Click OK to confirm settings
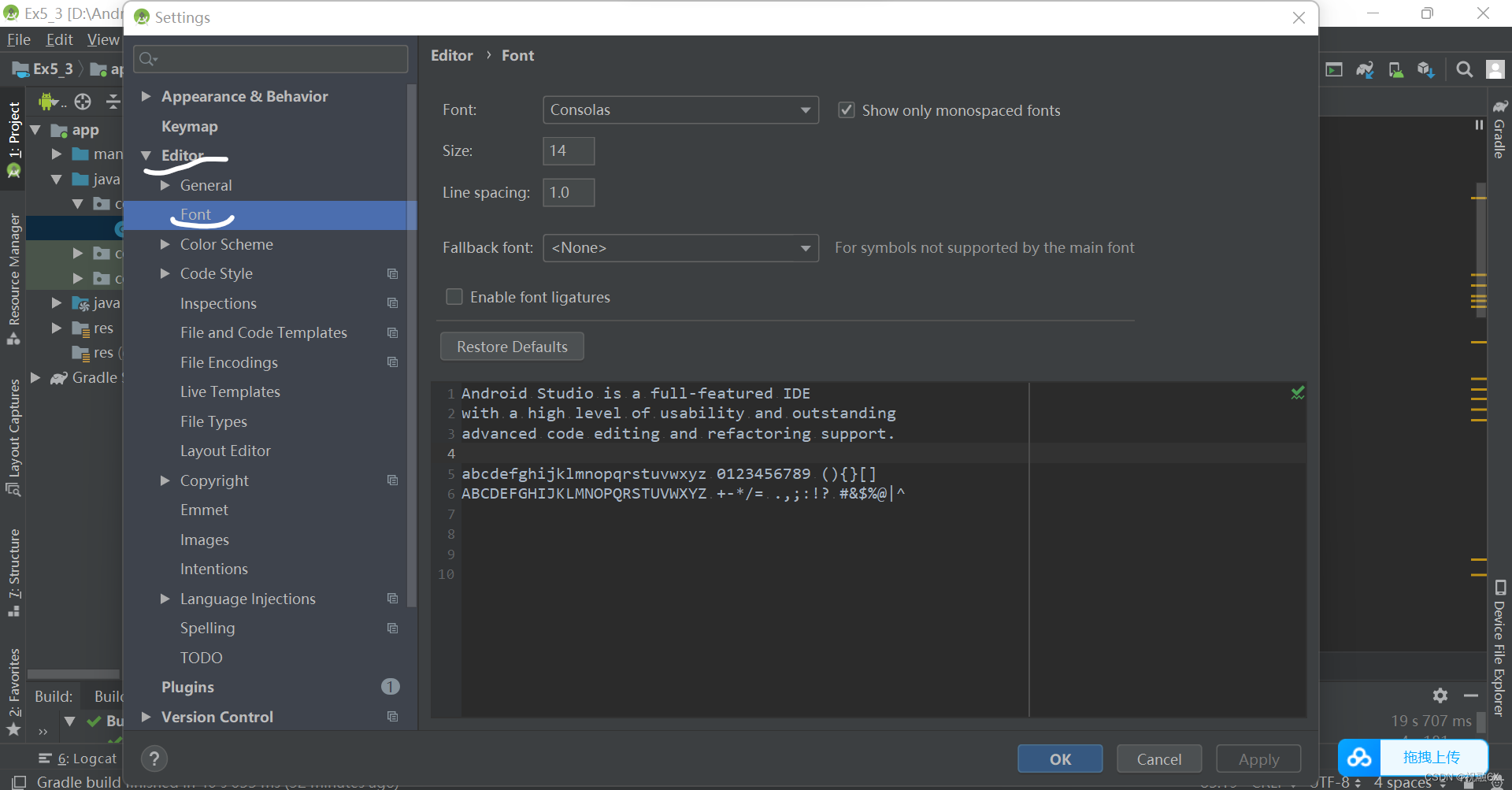The image size is (1512, 790). coord(1060,759)
